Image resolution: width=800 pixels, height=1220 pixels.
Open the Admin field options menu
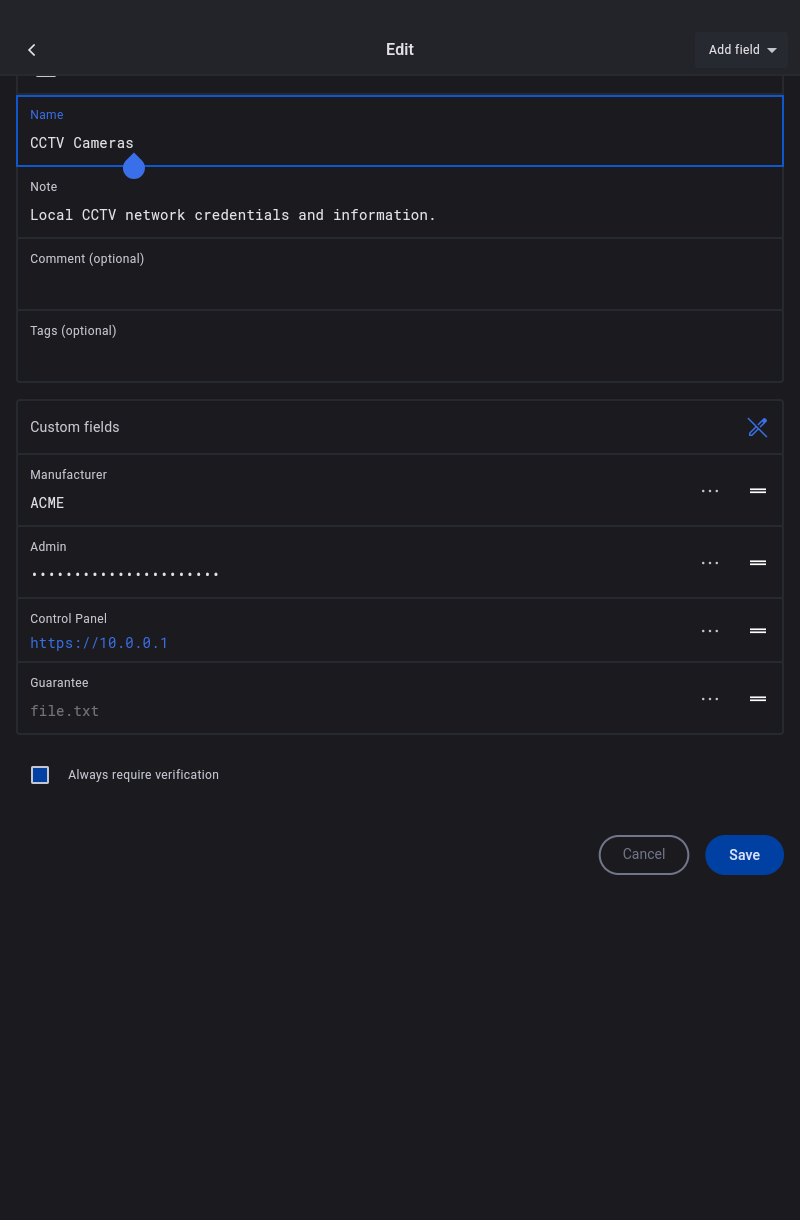pyautogui.click(x=710, y=563)
